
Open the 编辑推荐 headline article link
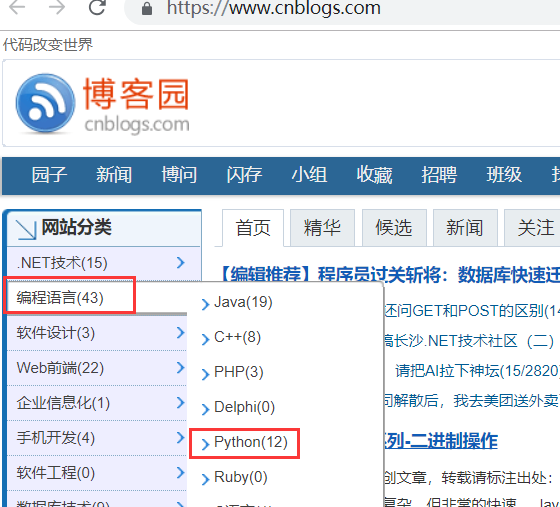[389, 275]
